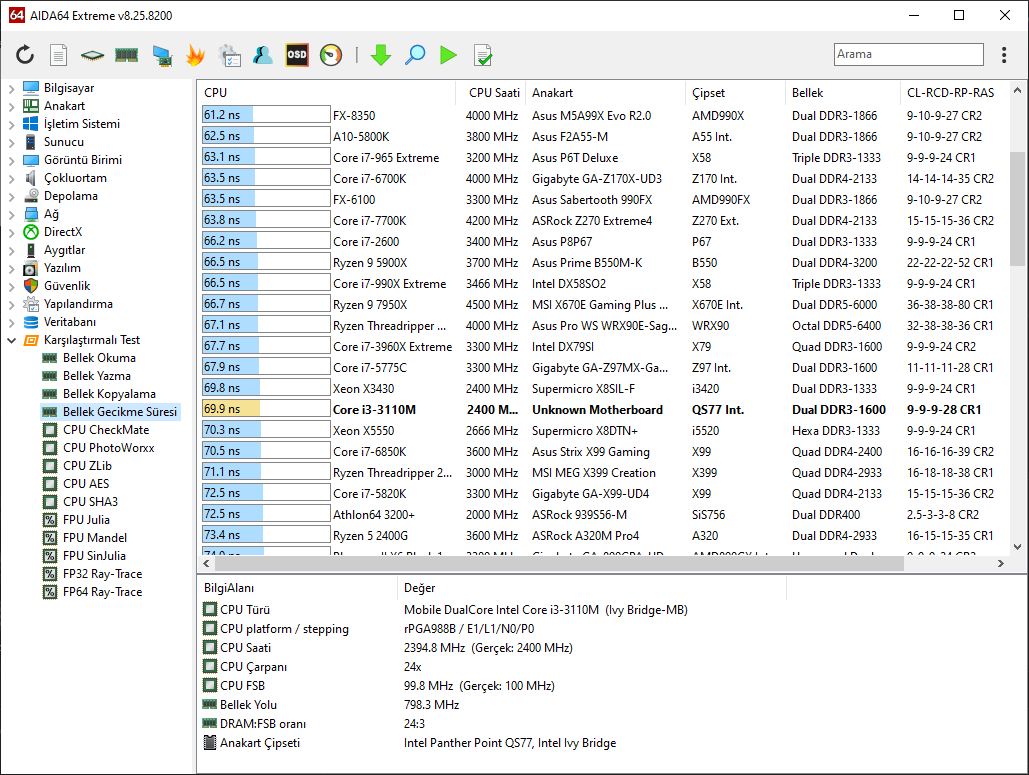Open the CPU PhotoWorxx benchmark
This screenshot has height=775, width=1029.
(x=108, y=448)
